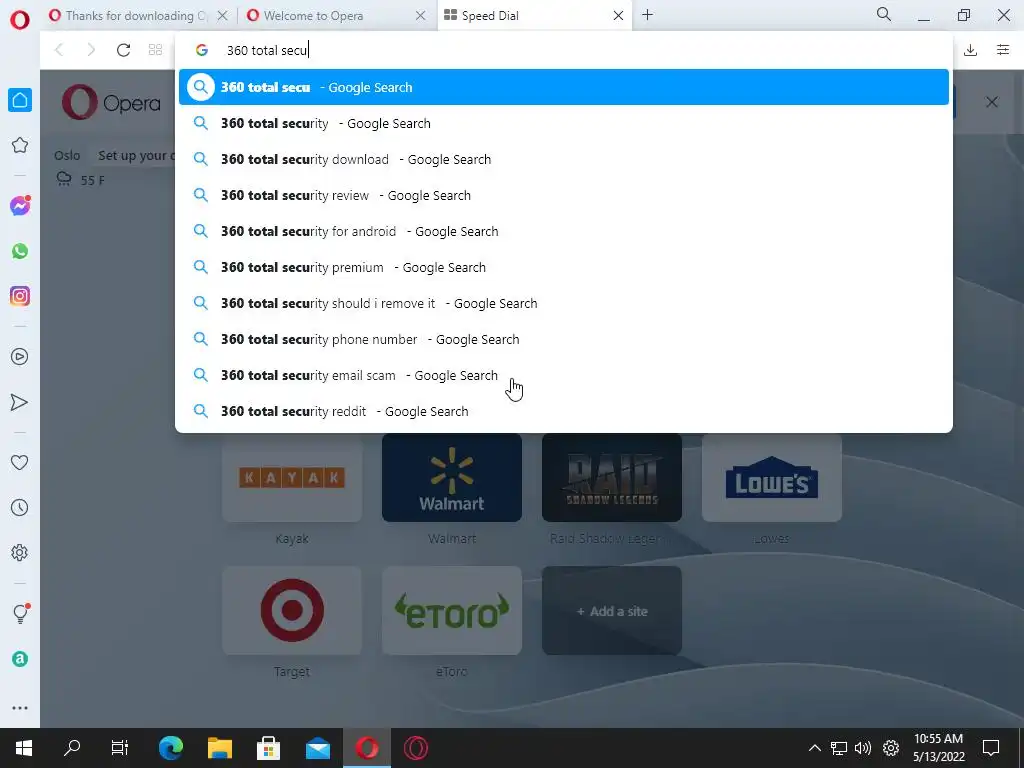Viewport: 1024px width, 768px height.
Task: Open Instagram in the sidebar
Action: click(20, 296)
